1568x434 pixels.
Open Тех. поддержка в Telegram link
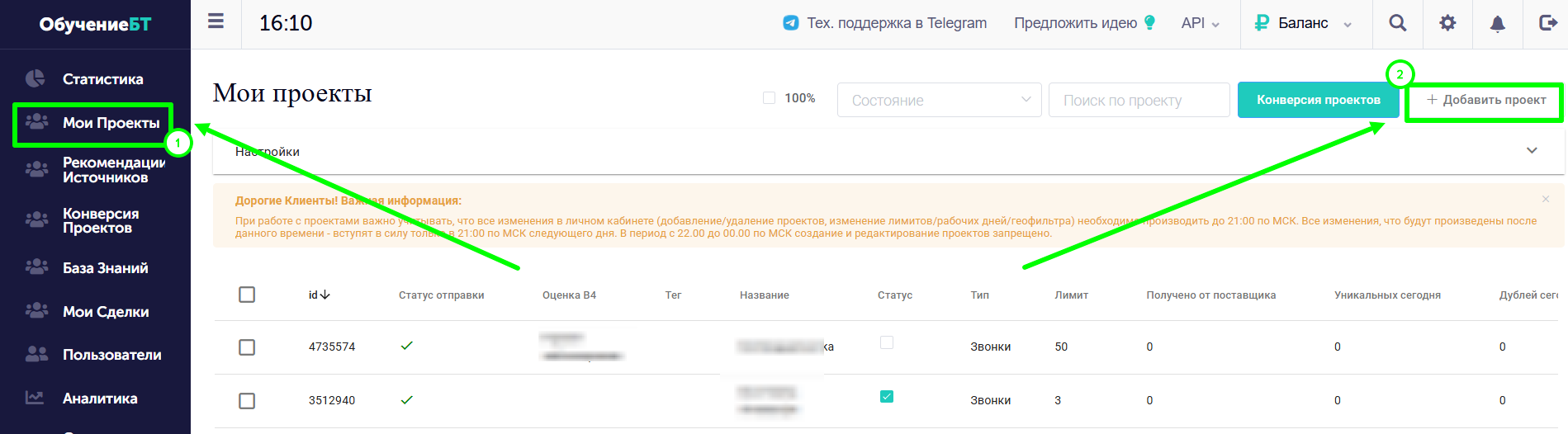pyautogui.click(x=897, y=23)
